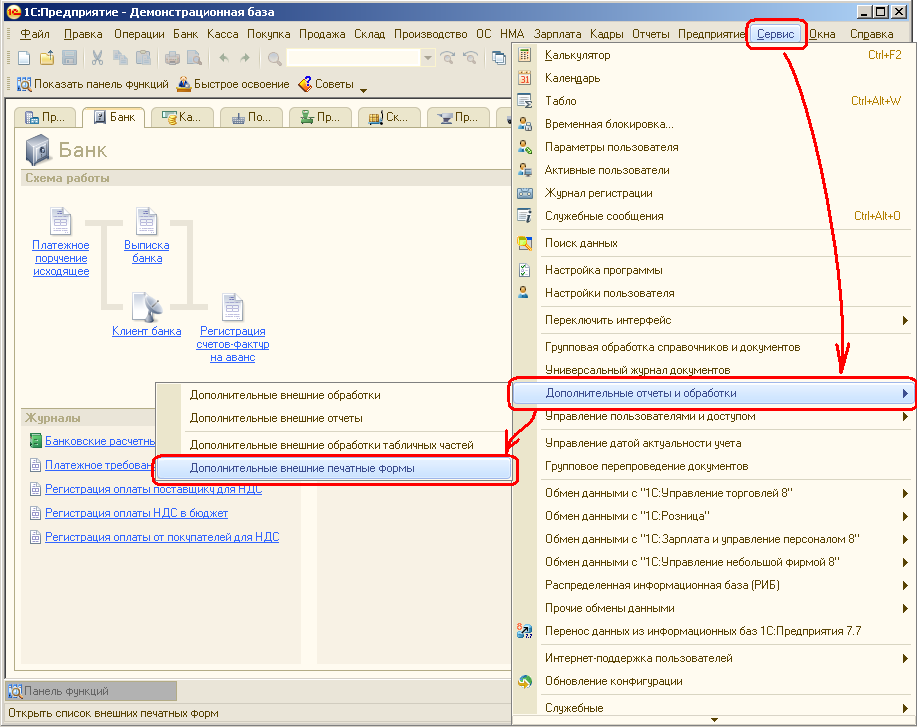Open the Банк menu in the menu bar
This screenshot has width=917, height=727.
pyautogui.click(x=185, y=34)
